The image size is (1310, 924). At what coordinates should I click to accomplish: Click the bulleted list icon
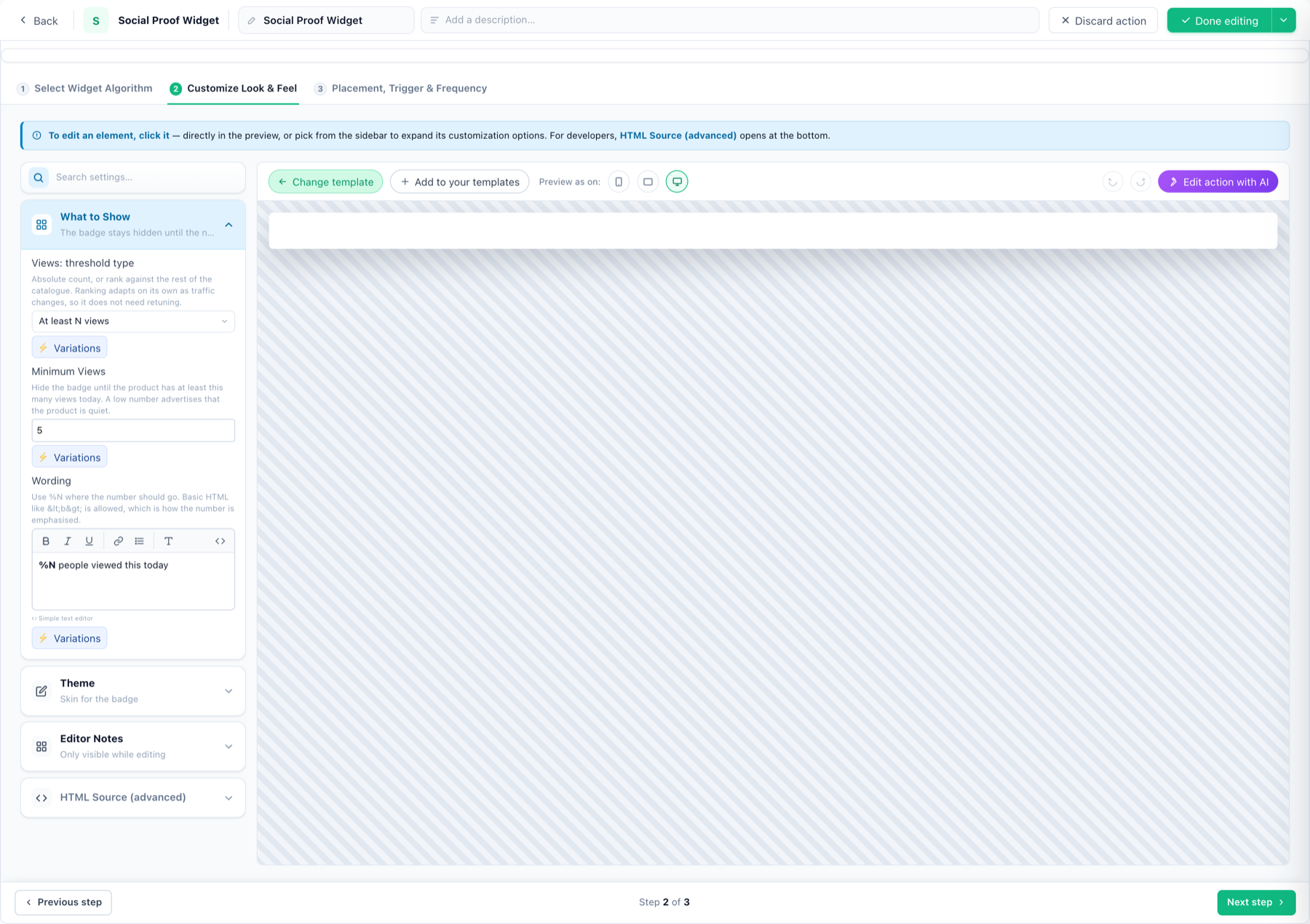pyautogui.click(x=140, y=541)
